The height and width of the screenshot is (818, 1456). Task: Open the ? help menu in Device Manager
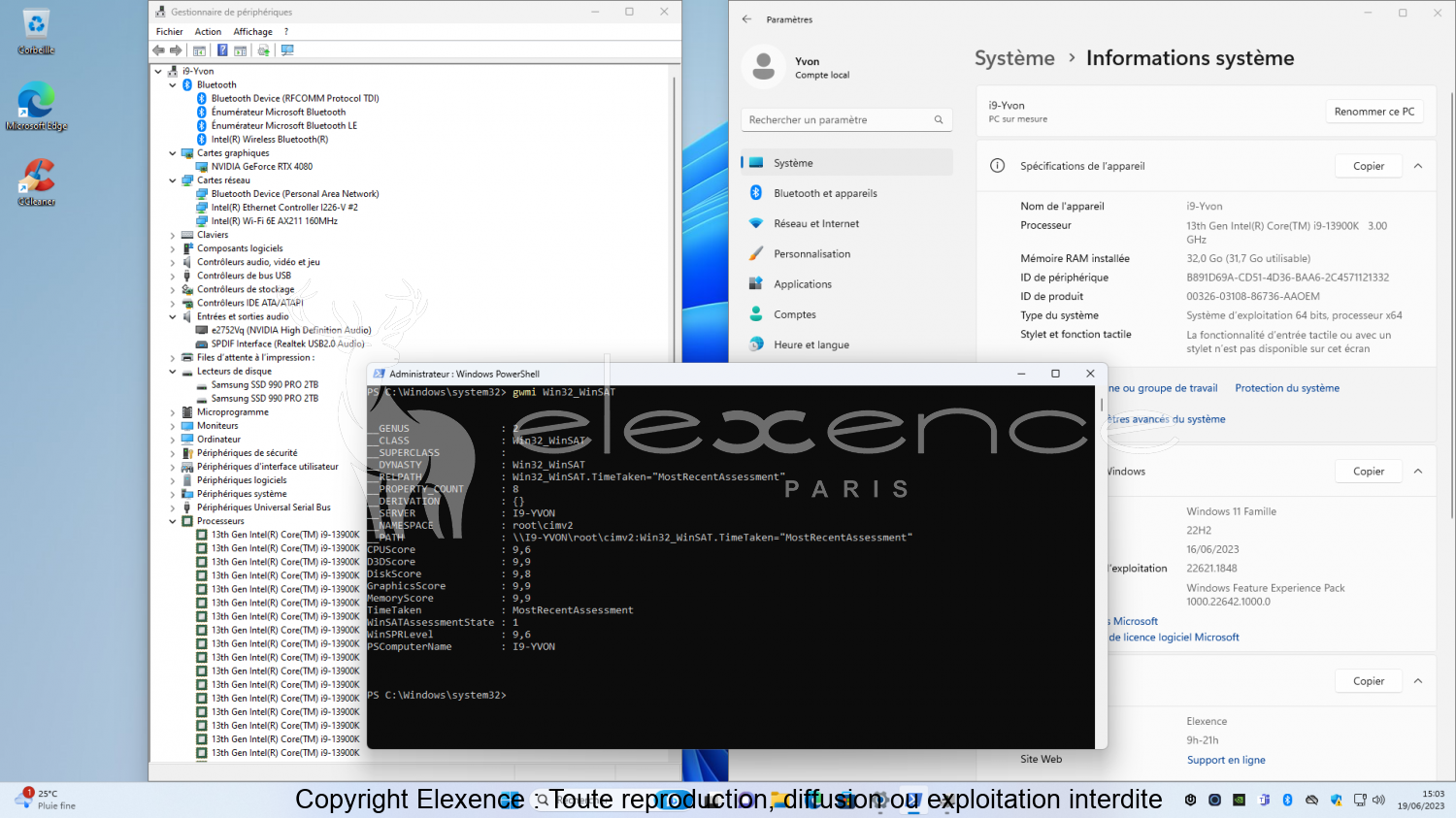tap(286, 32)
